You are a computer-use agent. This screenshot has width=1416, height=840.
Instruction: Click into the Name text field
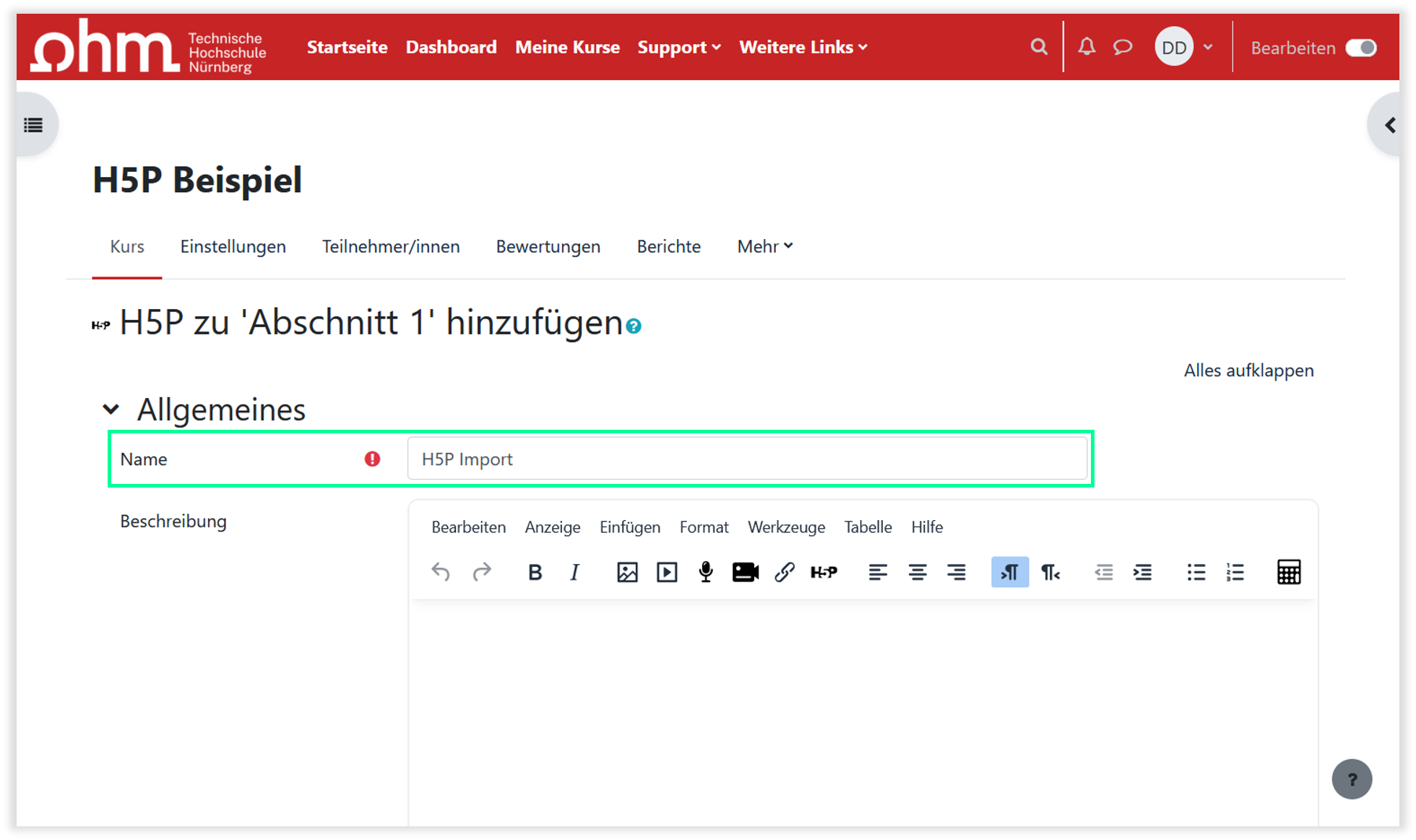[x=747, y=459]
